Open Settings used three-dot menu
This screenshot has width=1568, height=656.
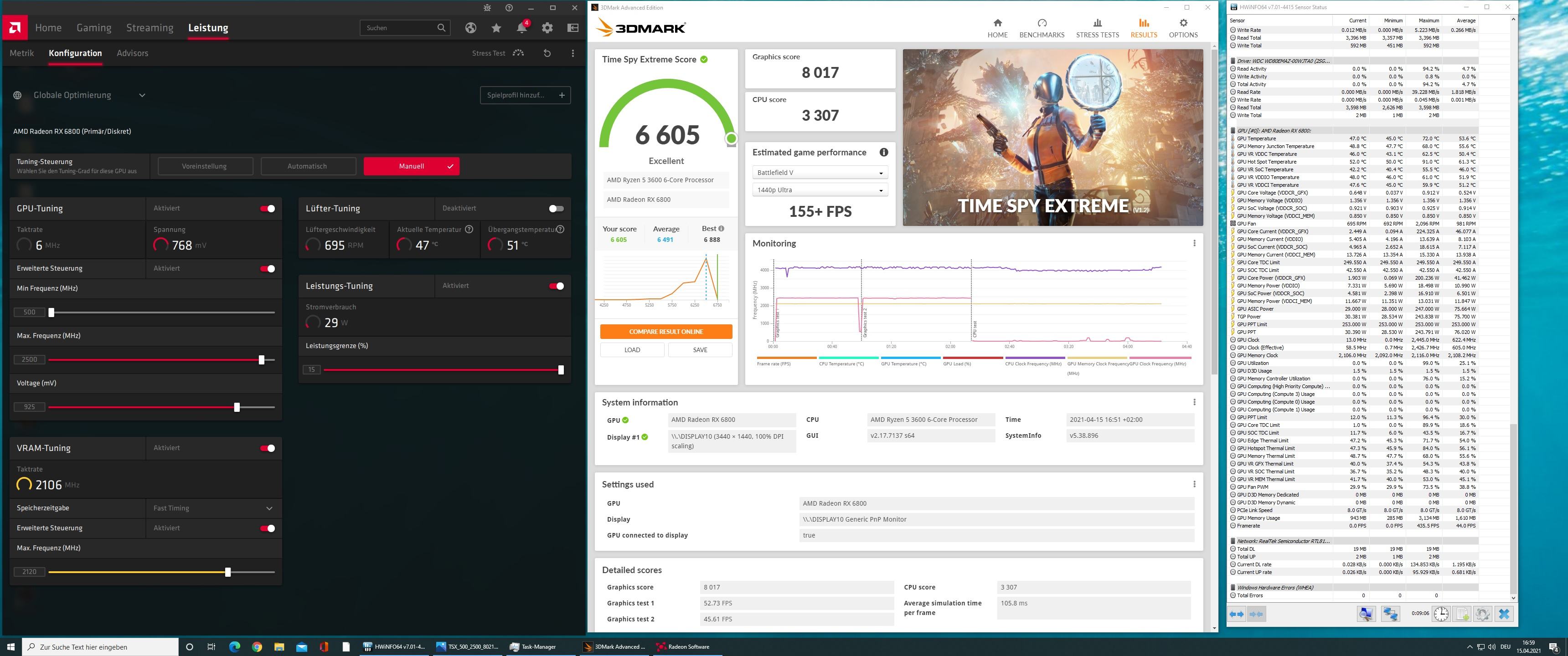[1194, 484]
